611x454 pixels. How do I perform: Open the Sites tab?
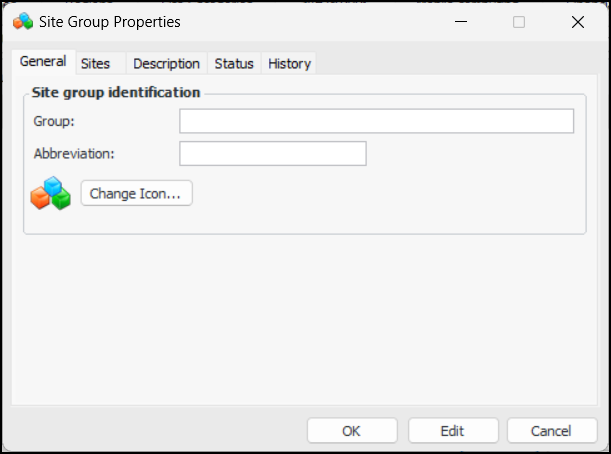[x=96, y=63]
